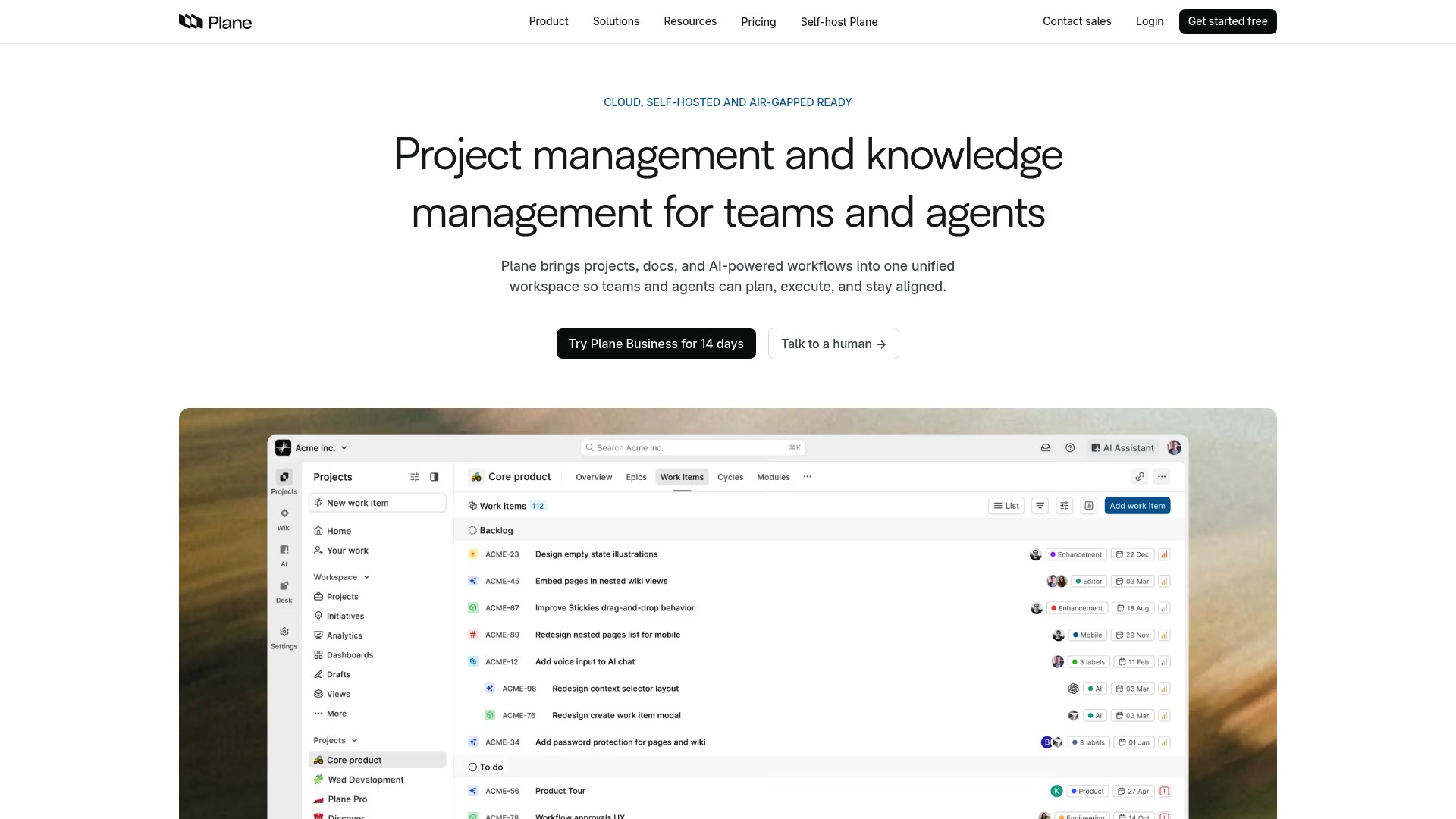Click the ACME-89 work item type icon

coord(473,635)
